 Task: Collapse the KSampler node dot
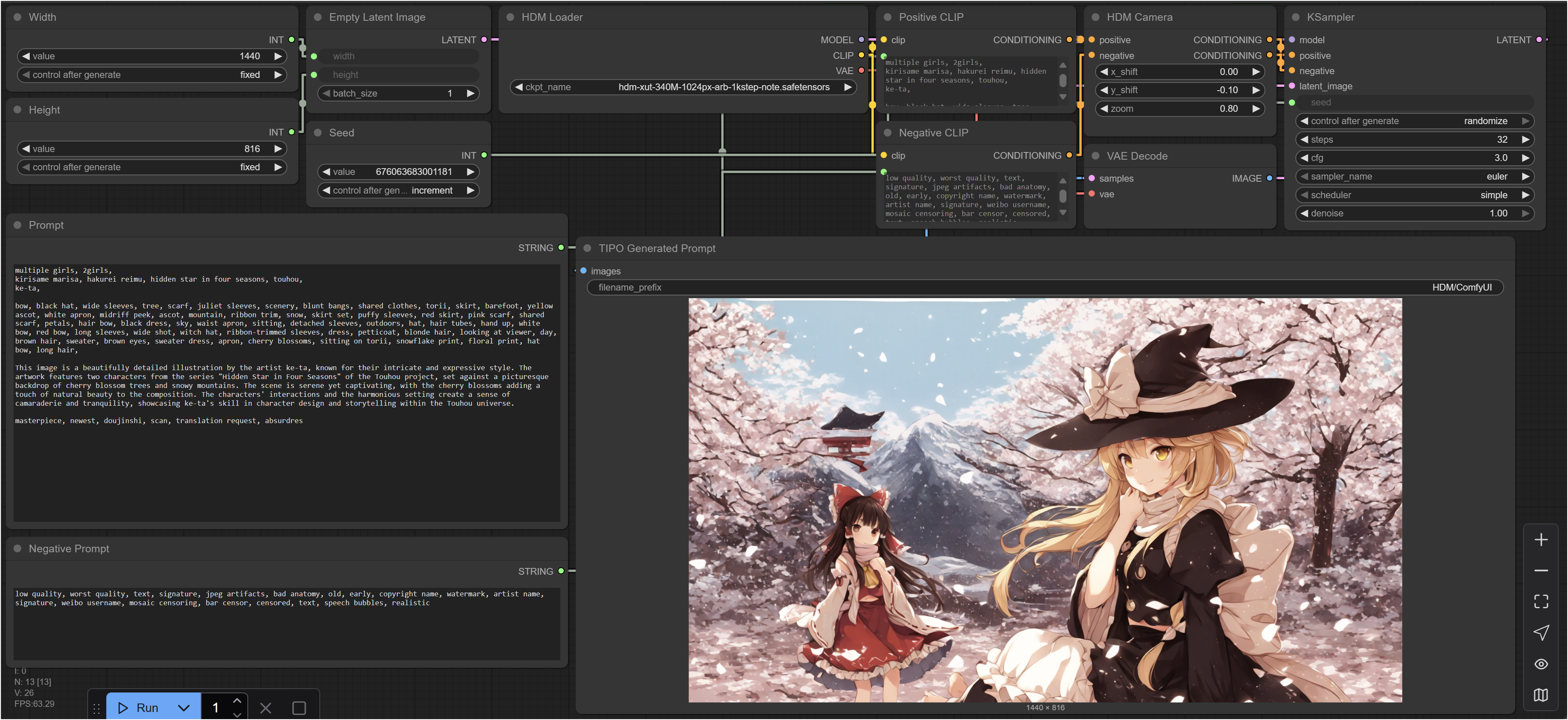[x=1295, y=17]
